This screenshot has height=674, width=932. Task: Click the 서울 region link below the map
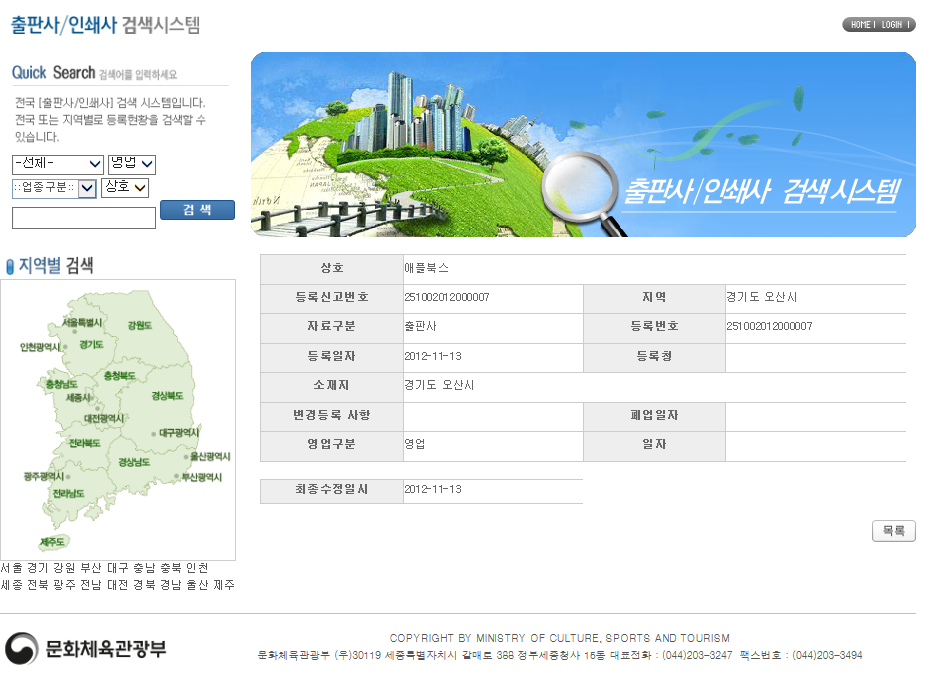(11, 566)
